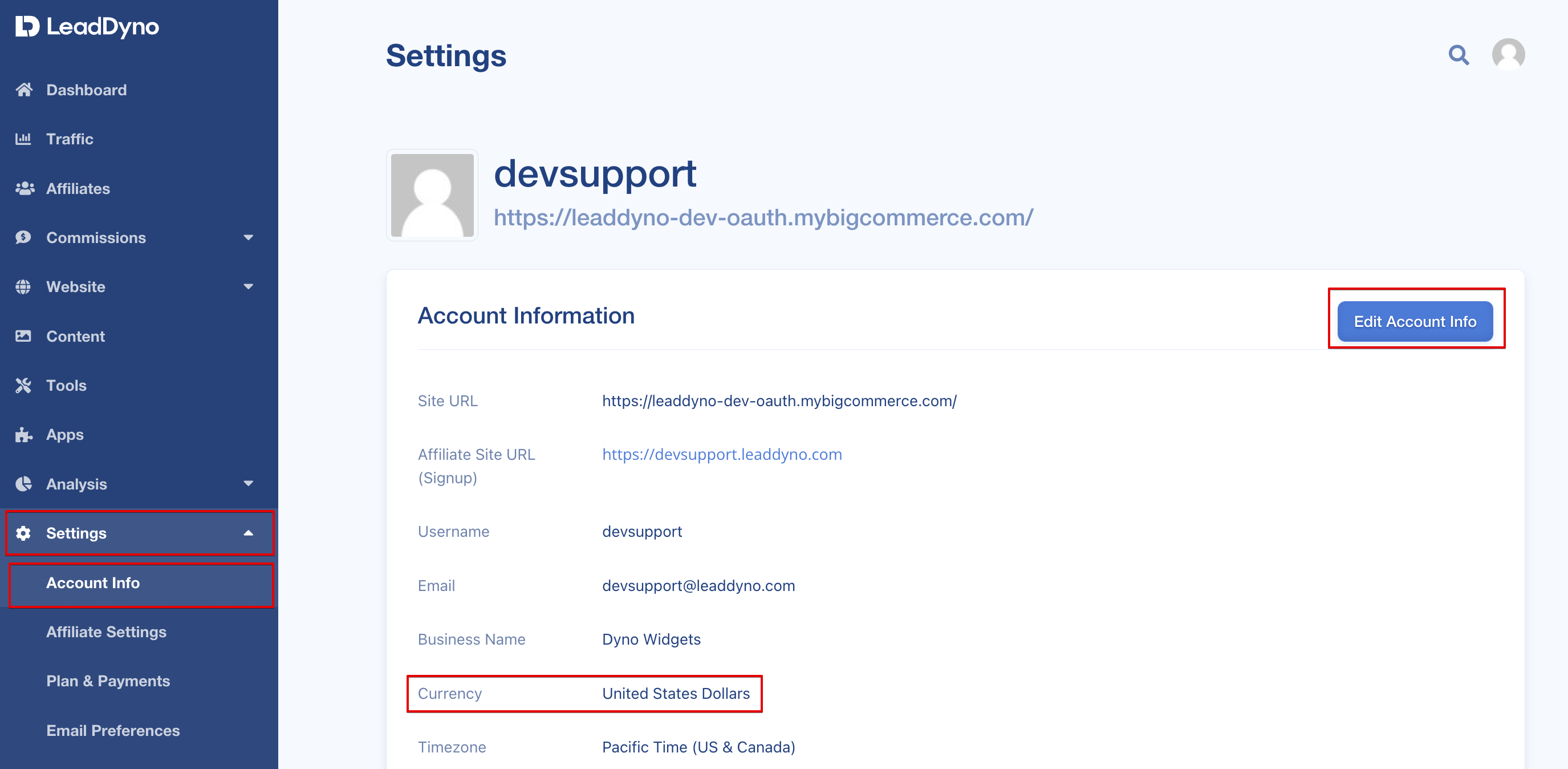The width and height of the screenshot is (1568, 769).
Task: Open the Affiliate Site URL link
Action: (722, 454)
